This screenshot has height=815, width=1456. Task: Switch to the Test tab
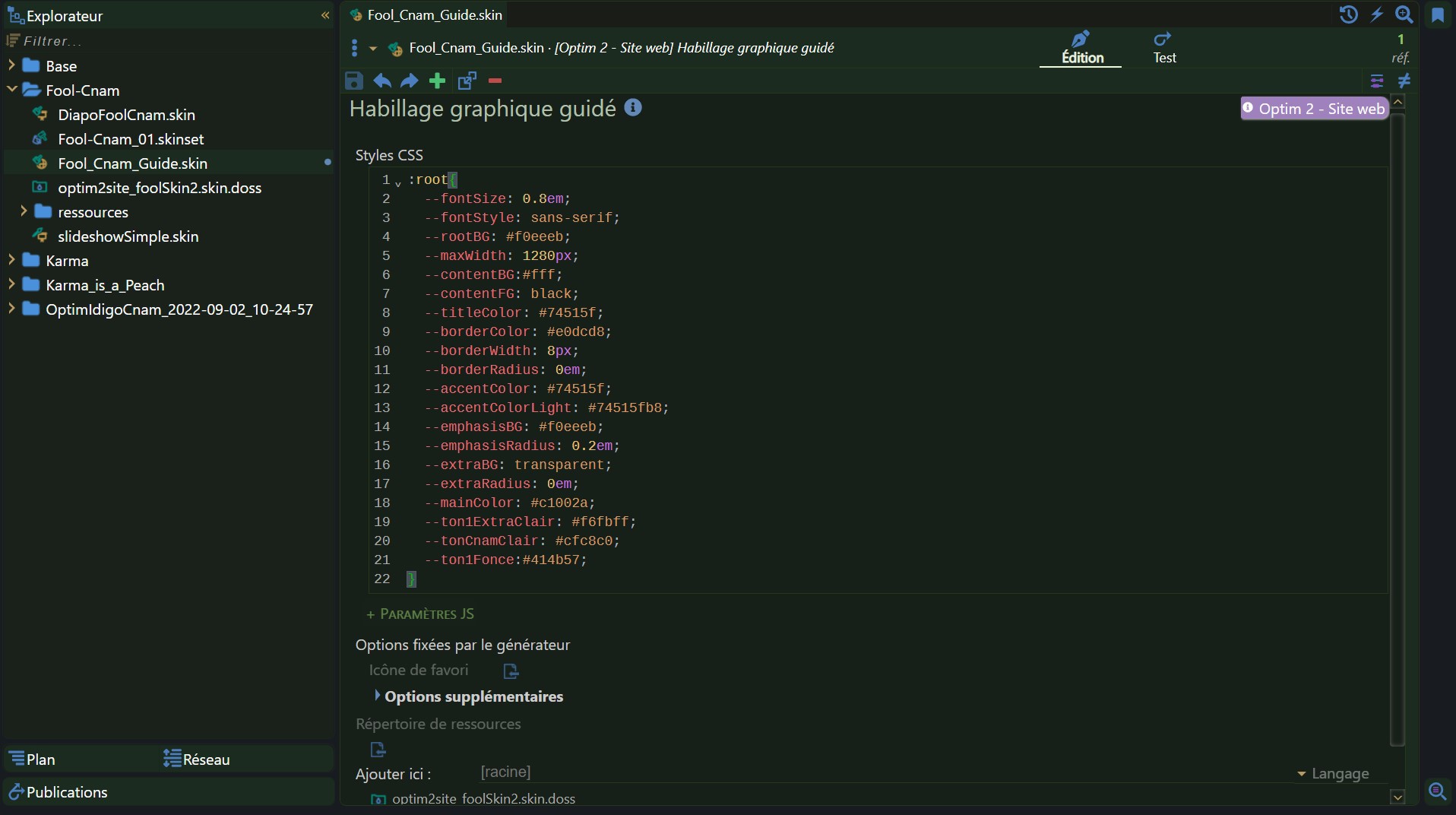tap(1163, 48)
